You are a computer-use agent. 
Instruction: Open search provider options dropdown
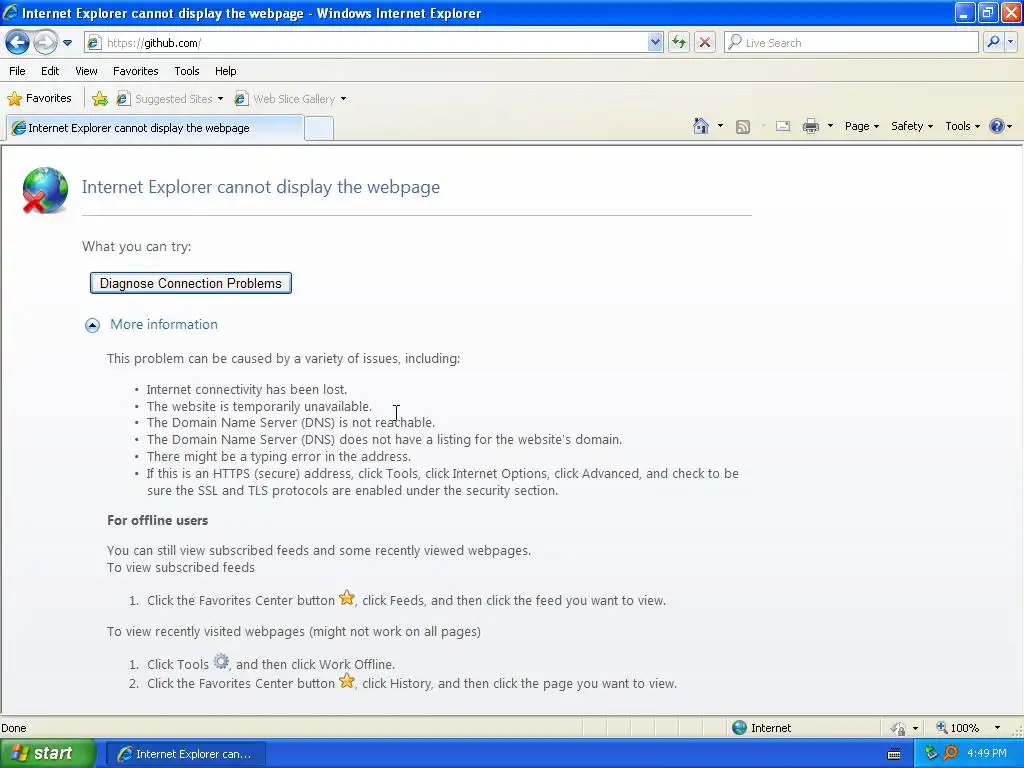pos(1010,42)
